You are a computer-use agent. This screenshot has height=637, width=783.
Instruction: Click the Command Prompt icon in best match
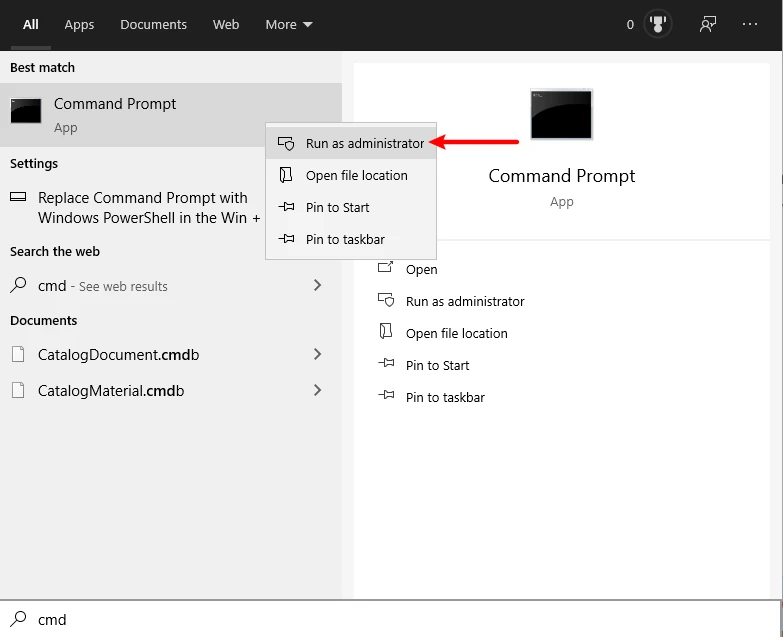point(26,110)
